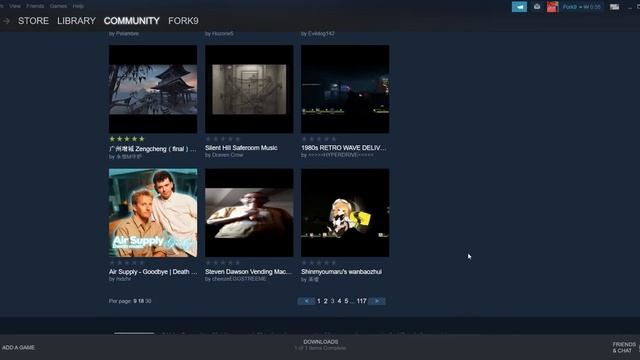
Task: Go to page 3
Action: [332, 301]
